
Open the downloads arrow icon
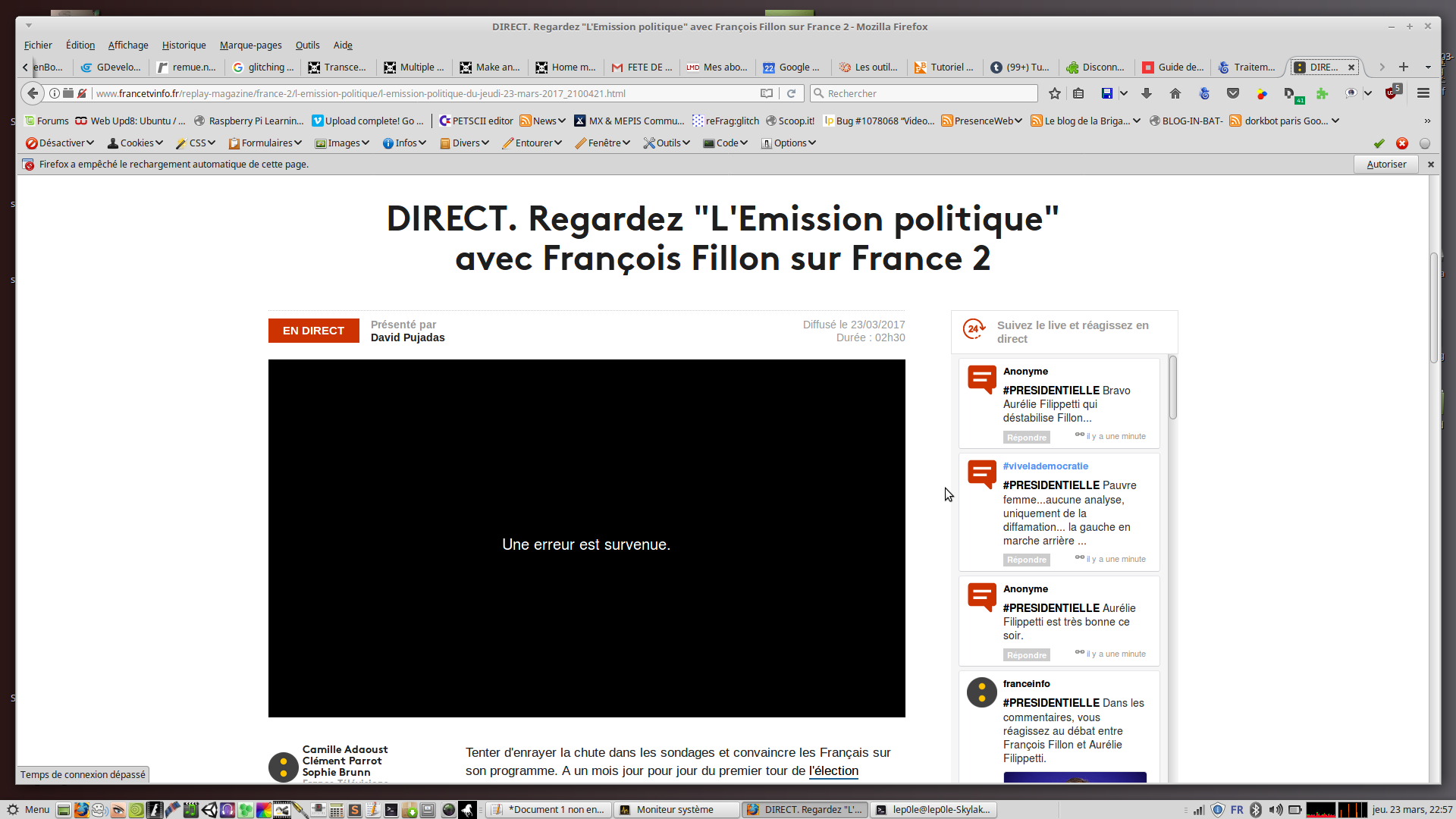[x=1147, y=93]
